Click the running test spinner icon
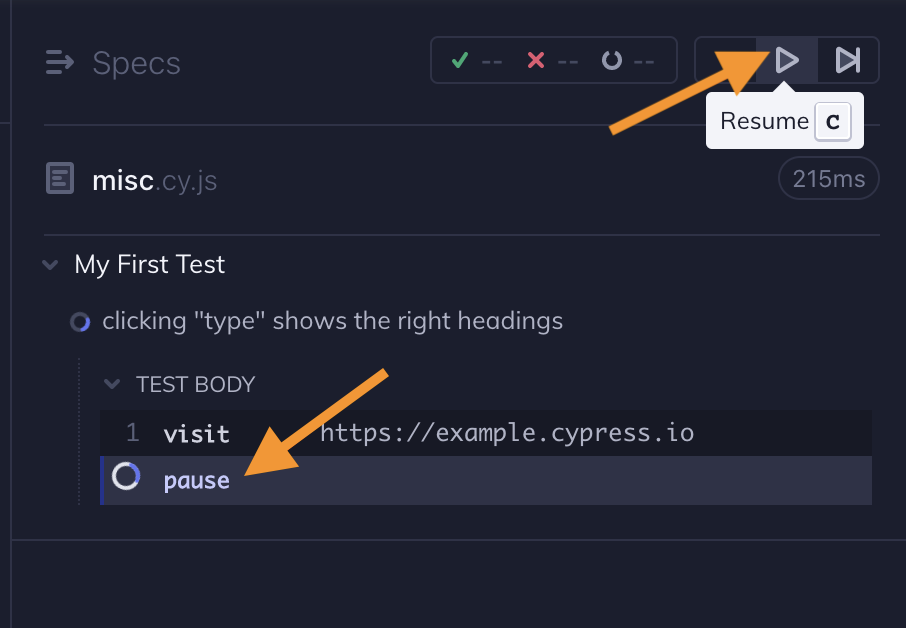The image size is (906, 628). coord(80,321)
